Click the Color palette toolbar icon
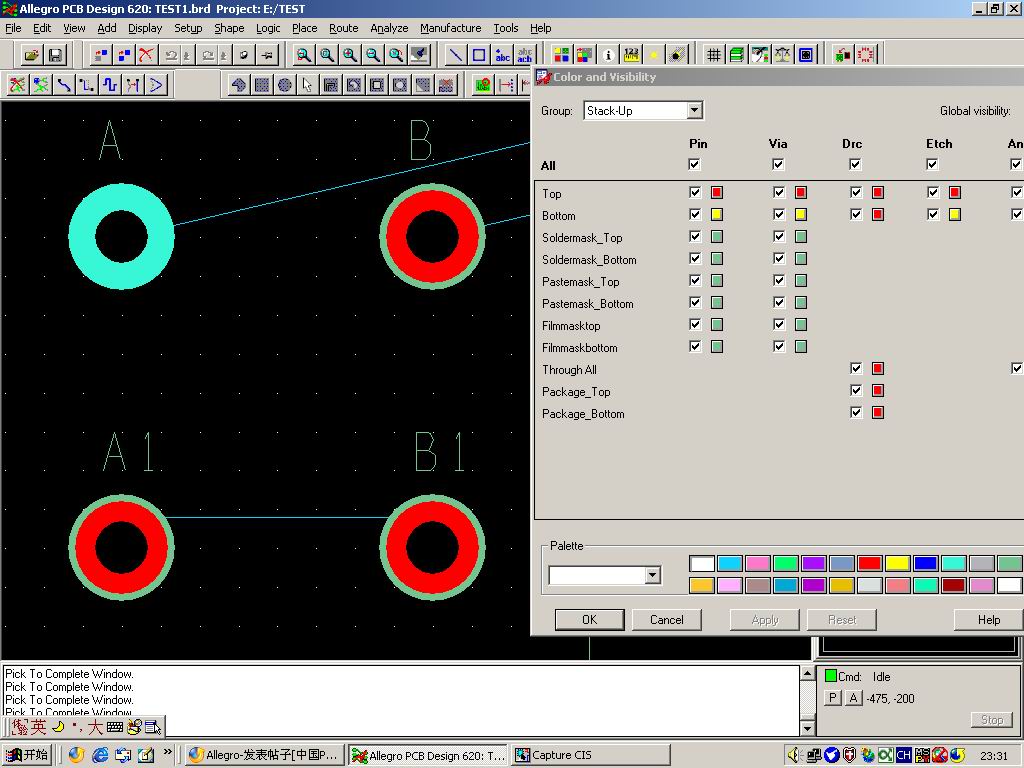1024x768 pixels. (x=561, y=55)
